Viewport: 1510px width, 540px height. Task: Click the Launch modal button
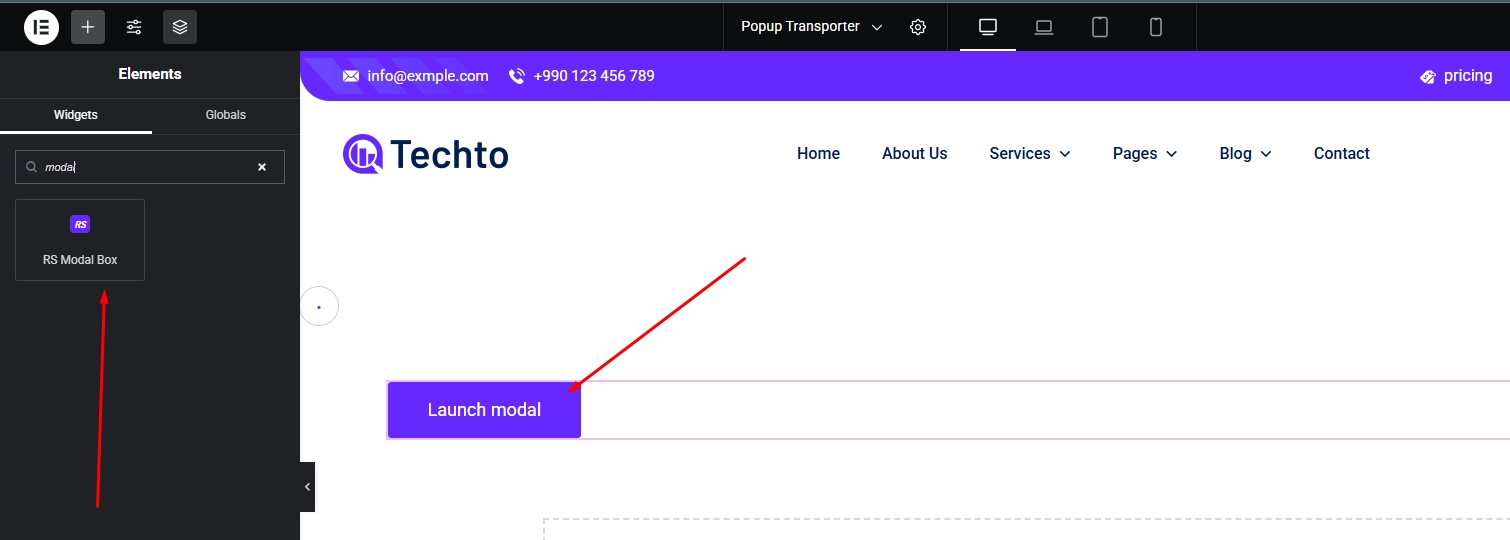[484, 410]
